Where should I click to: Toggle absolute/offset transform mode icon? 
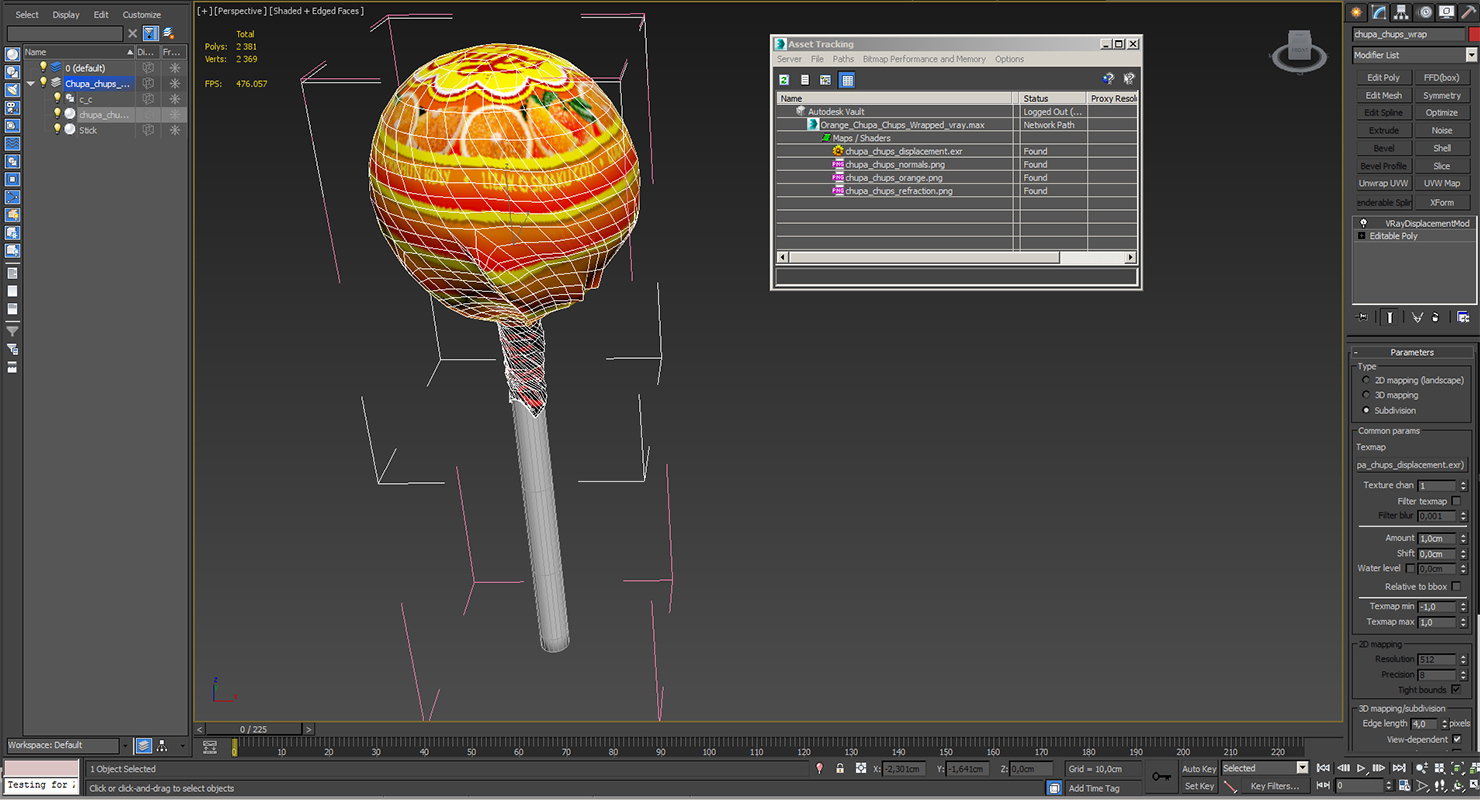pyautogui.click(x=860, y=768)
